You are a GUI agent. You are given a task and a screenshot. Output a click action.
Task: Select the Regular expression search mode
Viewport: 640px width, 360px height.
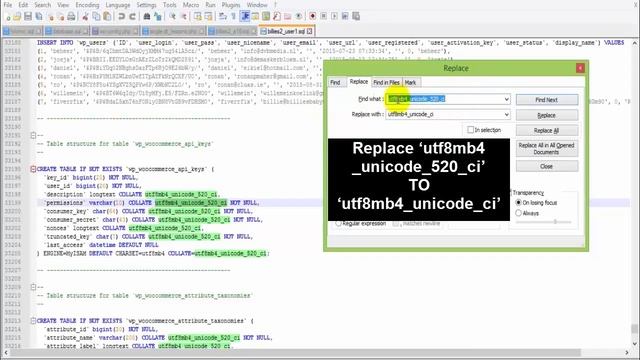tap(338, 223)
